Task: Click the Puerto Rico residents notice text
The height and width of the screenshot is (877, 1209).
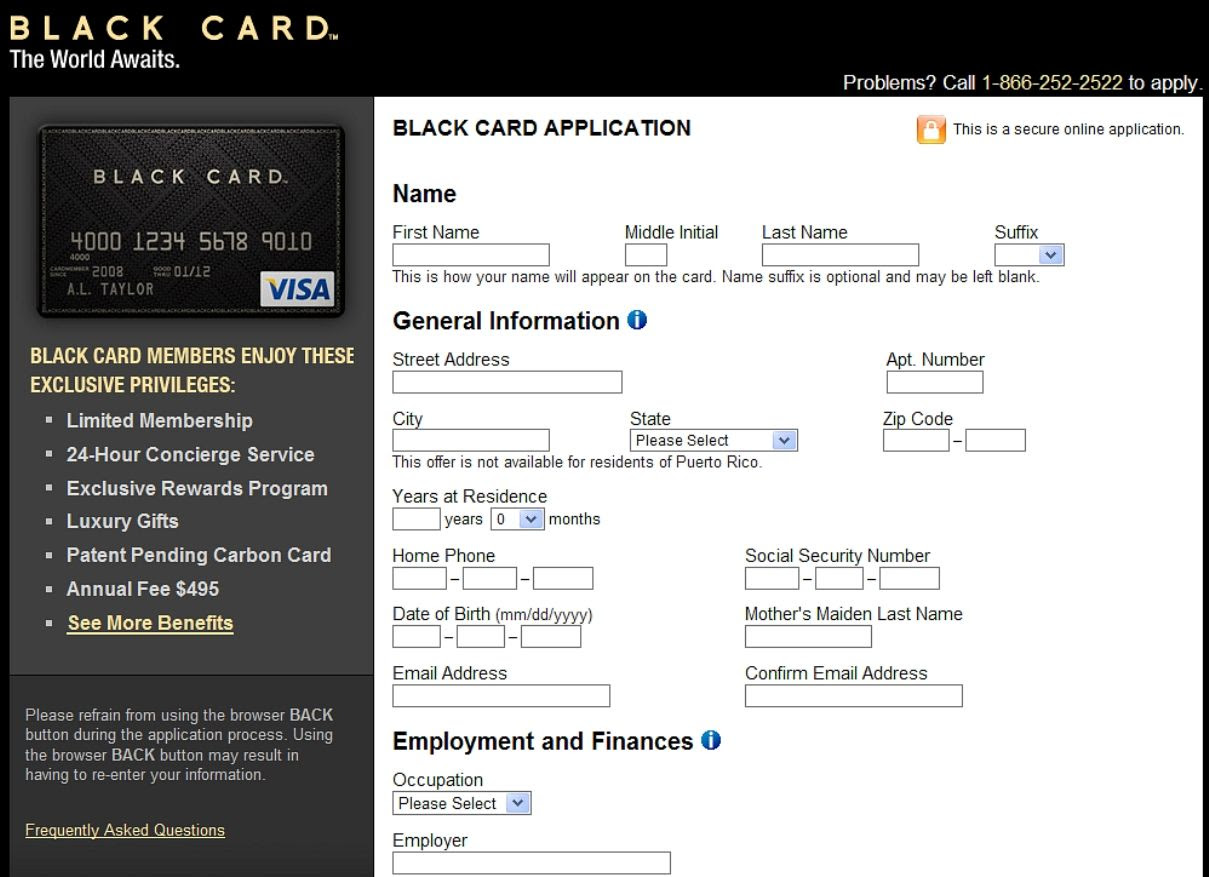Action: [x=577, y=462]
